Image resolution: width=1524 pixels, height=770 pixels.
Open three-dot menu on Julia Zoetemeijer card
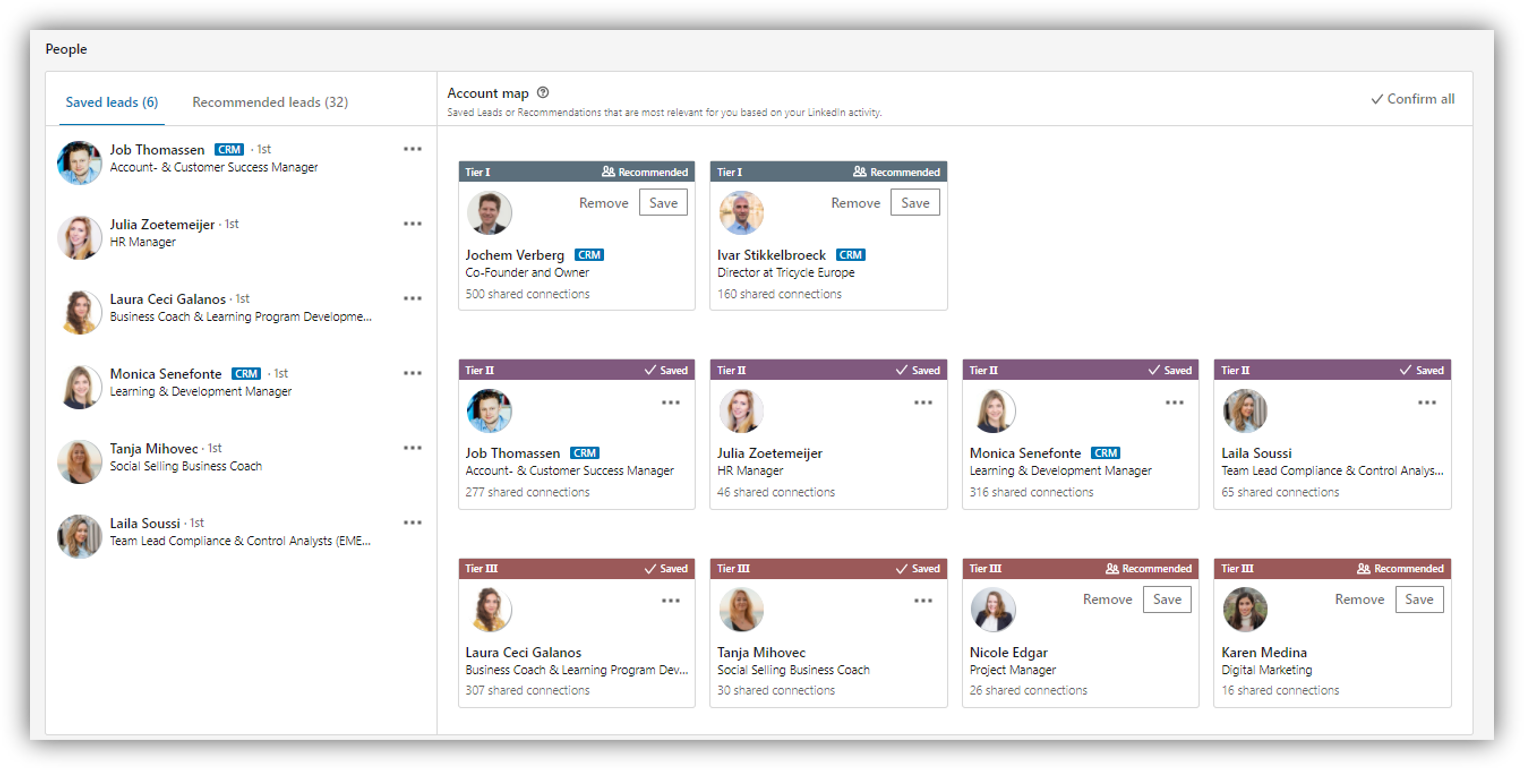tap(923, 402)
